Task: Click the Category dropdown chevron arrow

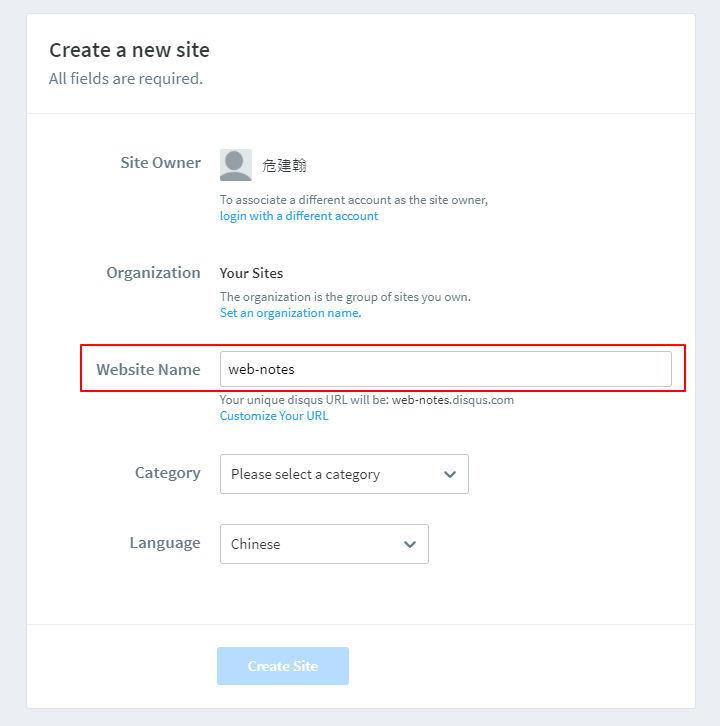Action: pos(450,474)
